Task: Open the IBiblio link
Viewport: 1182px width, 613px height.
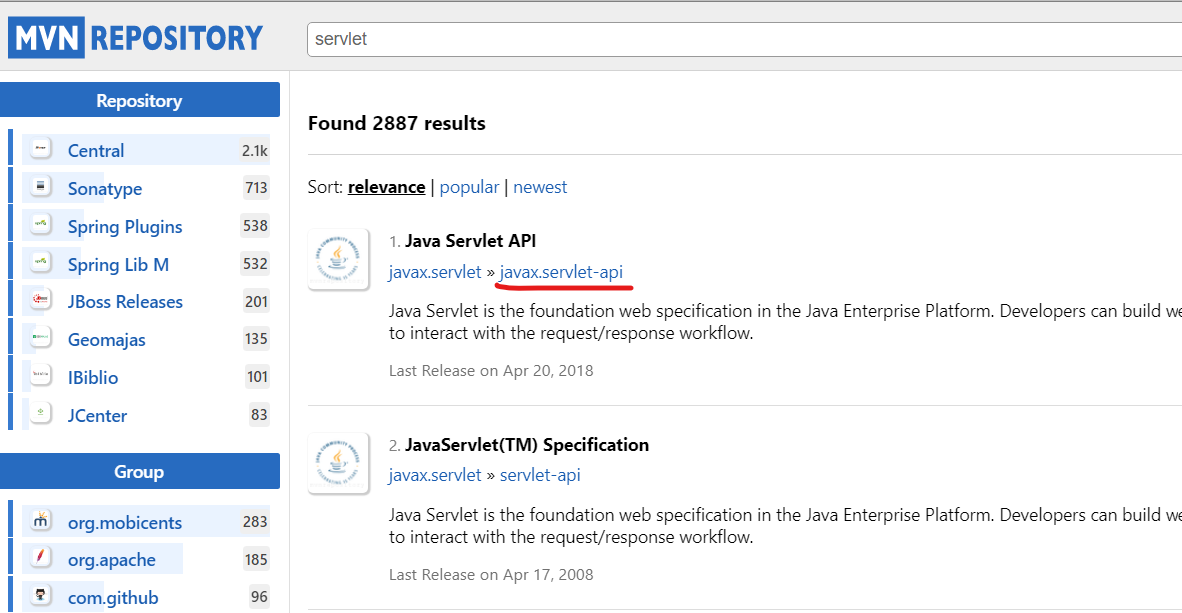Action: click(93, 378)
